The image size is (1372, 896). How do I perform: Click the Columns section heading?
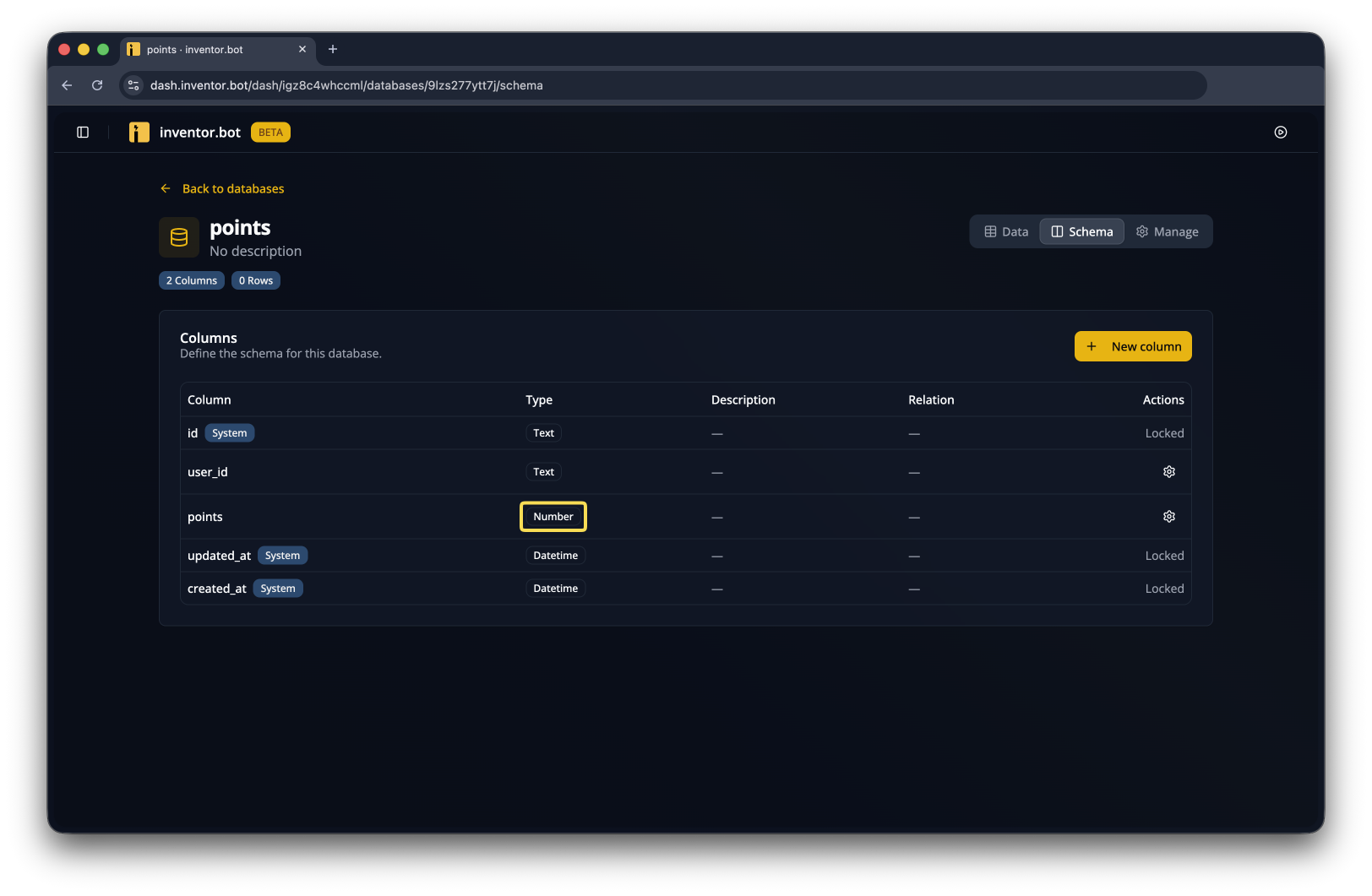209,338
